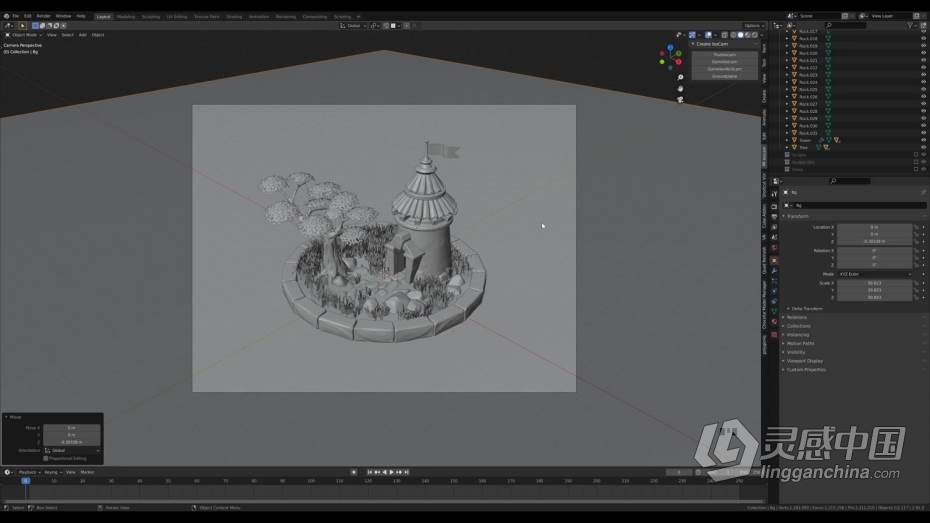930x523 pixels.
Task: Open the Window menu
Action: coord(63,16)
